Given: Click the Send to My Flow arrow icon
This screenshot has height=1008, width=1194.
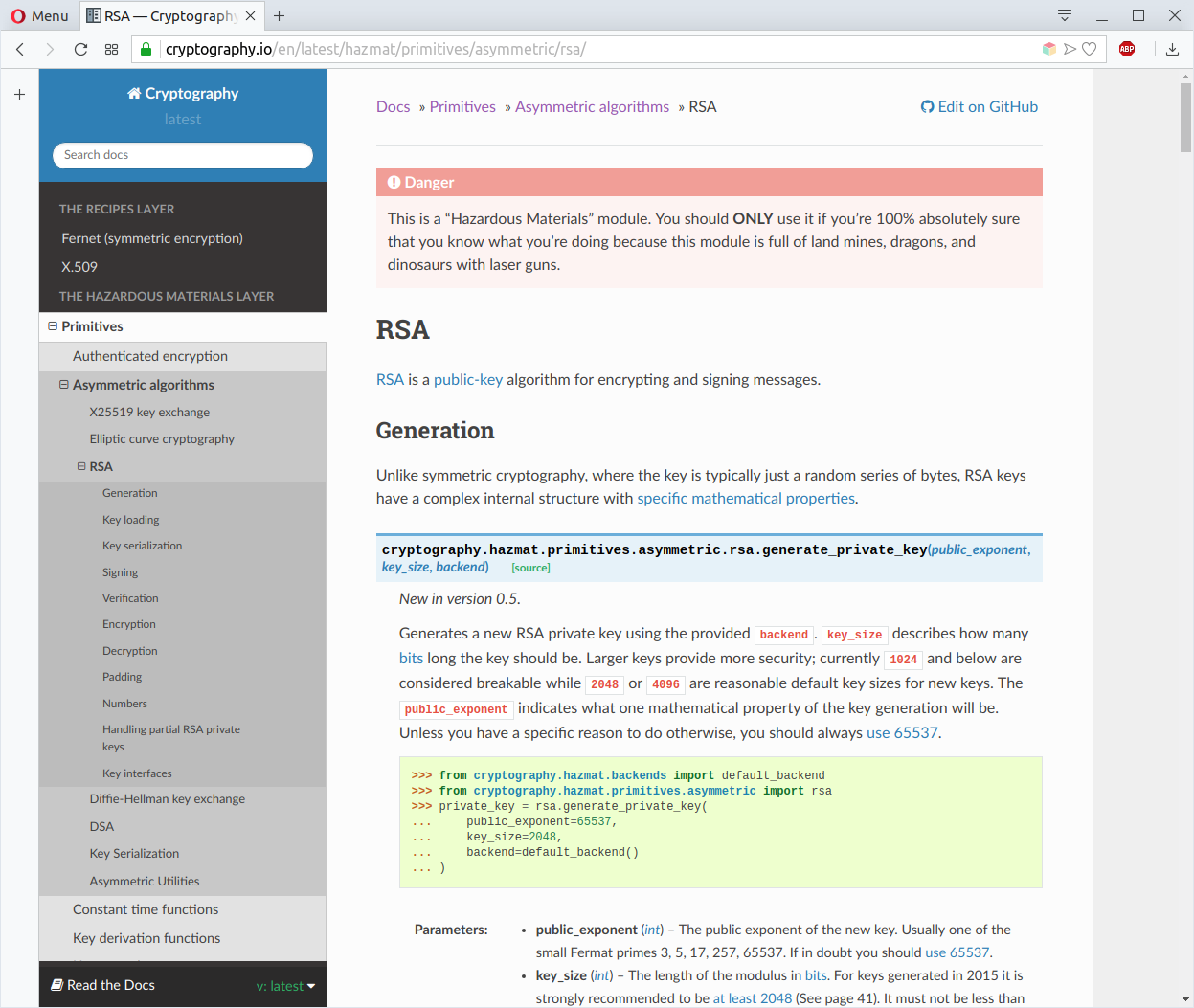Looking at the screenshot, I should (1070, 49).
